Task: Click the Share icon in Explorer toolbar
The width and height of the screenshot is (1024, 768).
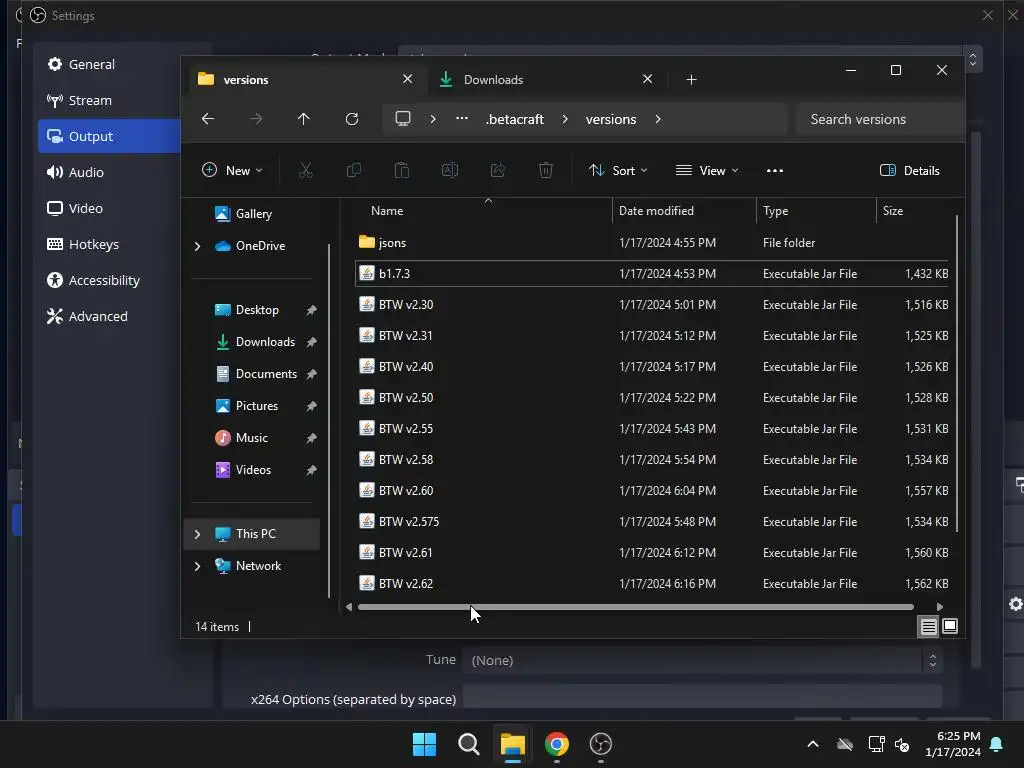Action: coord(498,170)
